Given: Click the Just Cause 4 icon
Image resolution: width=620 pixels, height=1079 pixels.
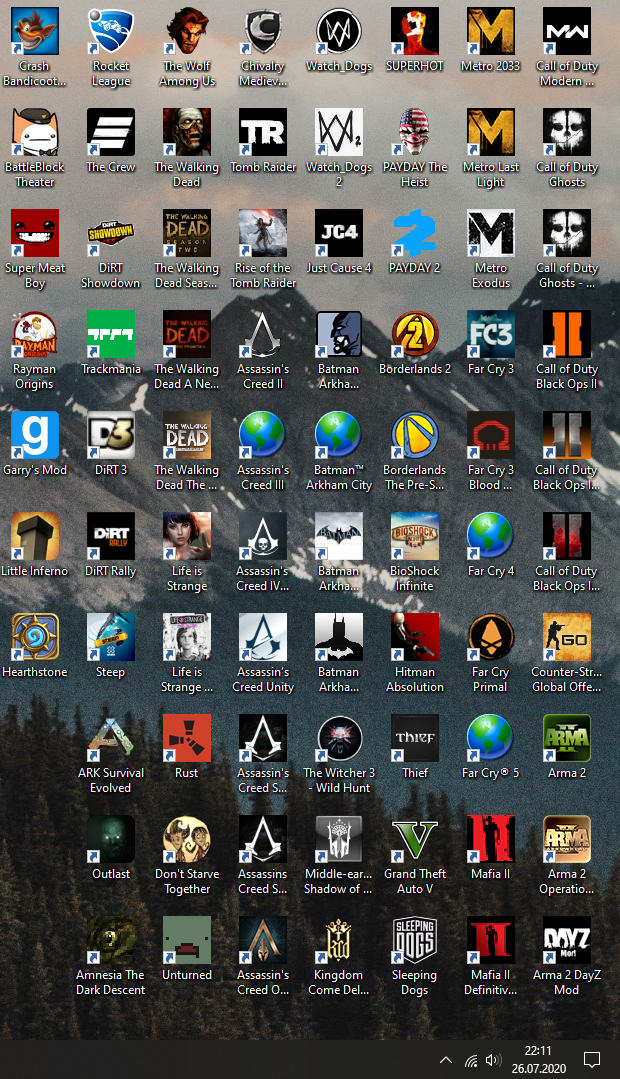Looking at the screenshot, I should point(339,233).
